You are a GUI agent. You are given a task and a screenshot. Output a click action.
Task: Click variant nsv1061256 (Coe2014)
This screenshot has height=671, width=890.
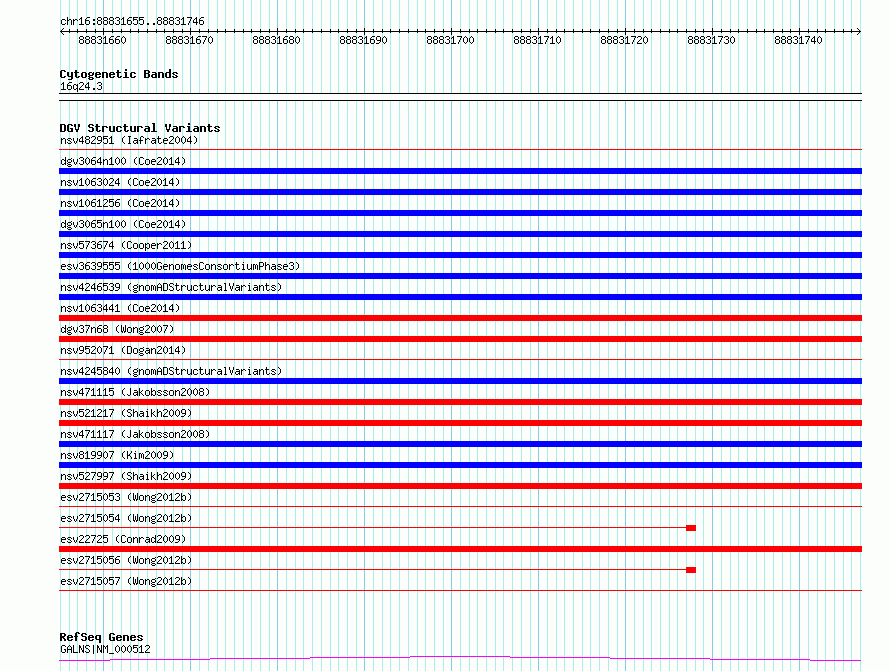click(x=120, y=203)
